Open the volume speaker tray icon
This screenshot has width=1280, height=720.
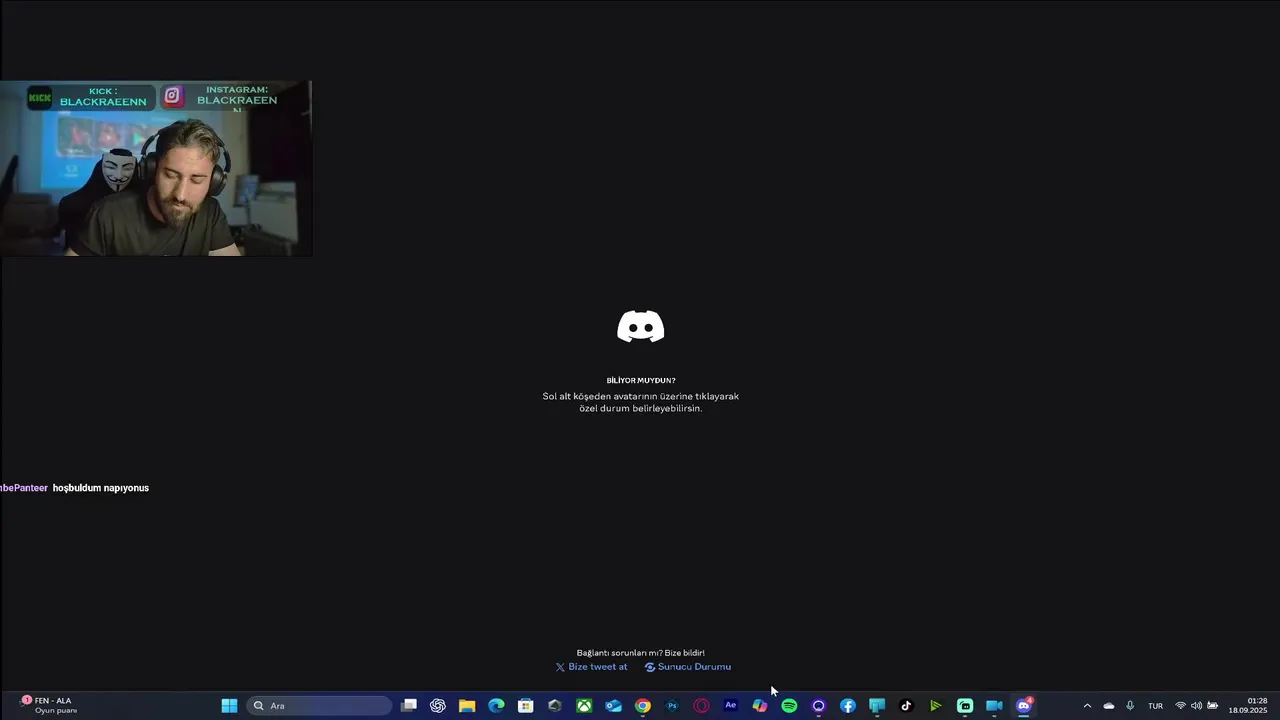tap(1196, 706)
